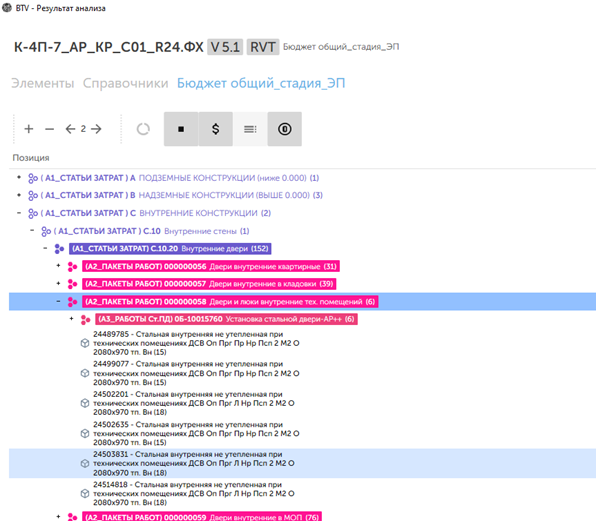Click the RVT badge

click(x=263, y=47)
